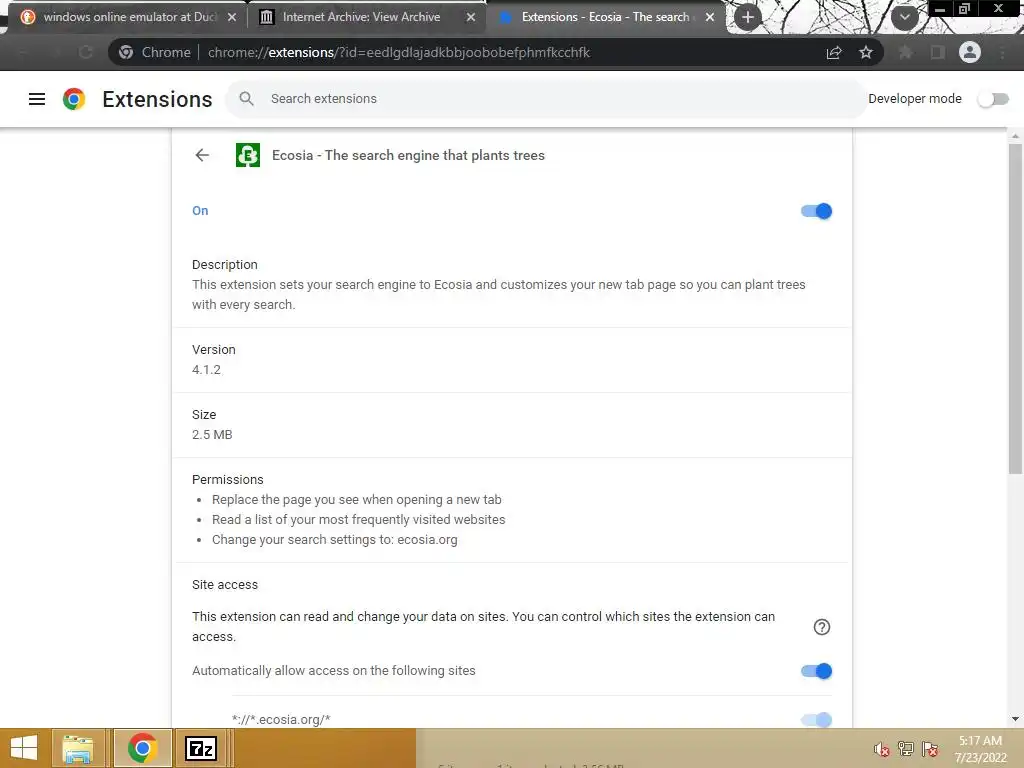Click the search magnifier icon
This screenshot has width=1024, height=768.
click(x=246, y=99)
